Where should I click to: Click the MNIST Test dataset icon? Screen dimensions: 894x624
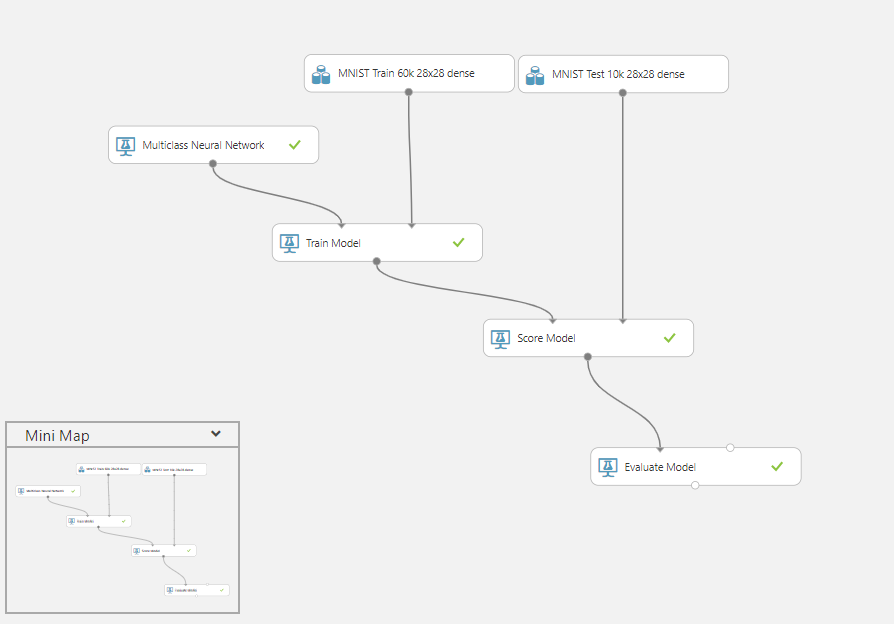pos(535,74)
